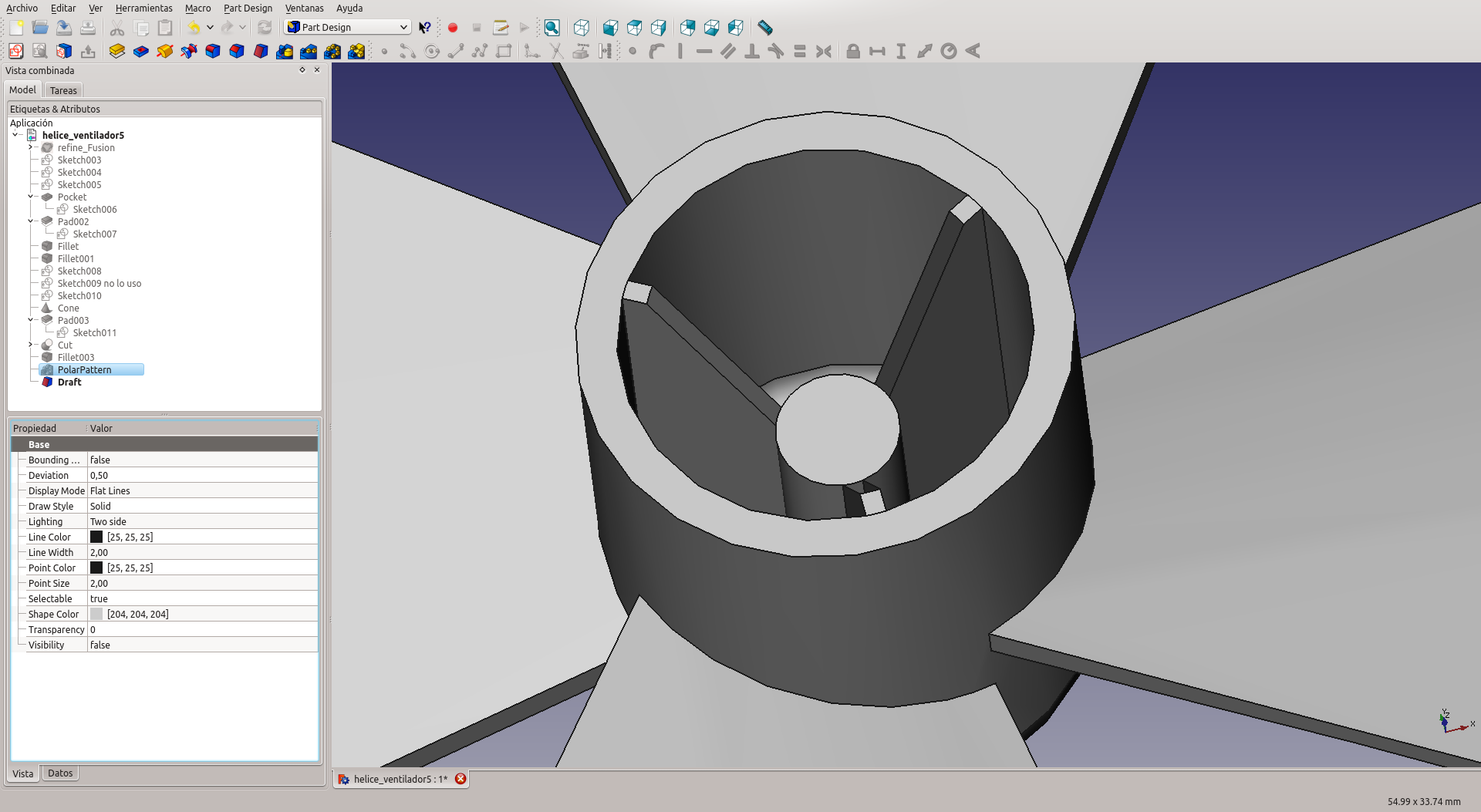Screen dimensions: 1481x812
Task: Switch to the bottom view icon
Action: click(x=711, y=28)
